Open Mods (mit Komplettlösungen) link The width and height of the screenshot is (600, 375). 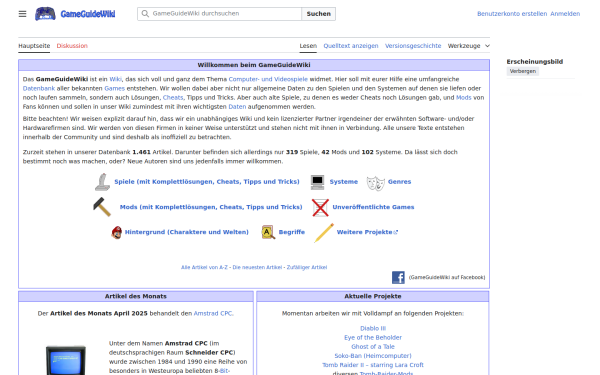211,207
